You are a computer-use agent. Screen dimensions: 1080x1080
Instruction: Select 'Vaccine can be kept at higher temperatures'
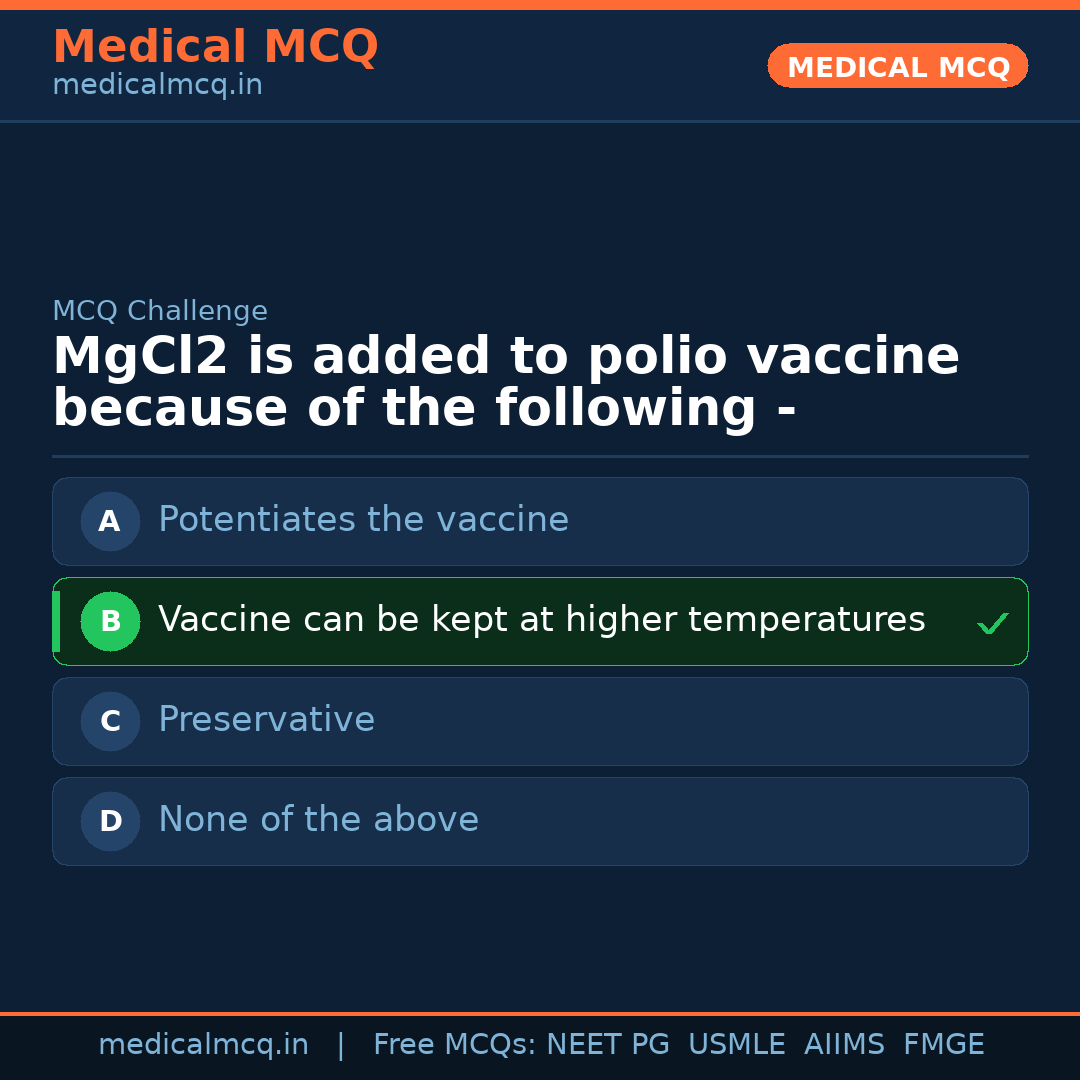[x=541, y=620]
